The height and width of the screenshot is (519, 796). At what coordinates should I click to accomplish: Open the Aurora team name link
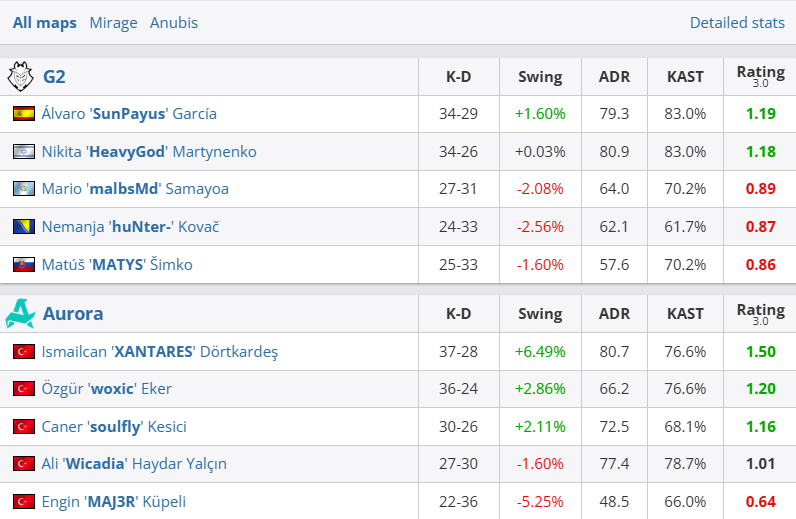click(x=73, y=314)
